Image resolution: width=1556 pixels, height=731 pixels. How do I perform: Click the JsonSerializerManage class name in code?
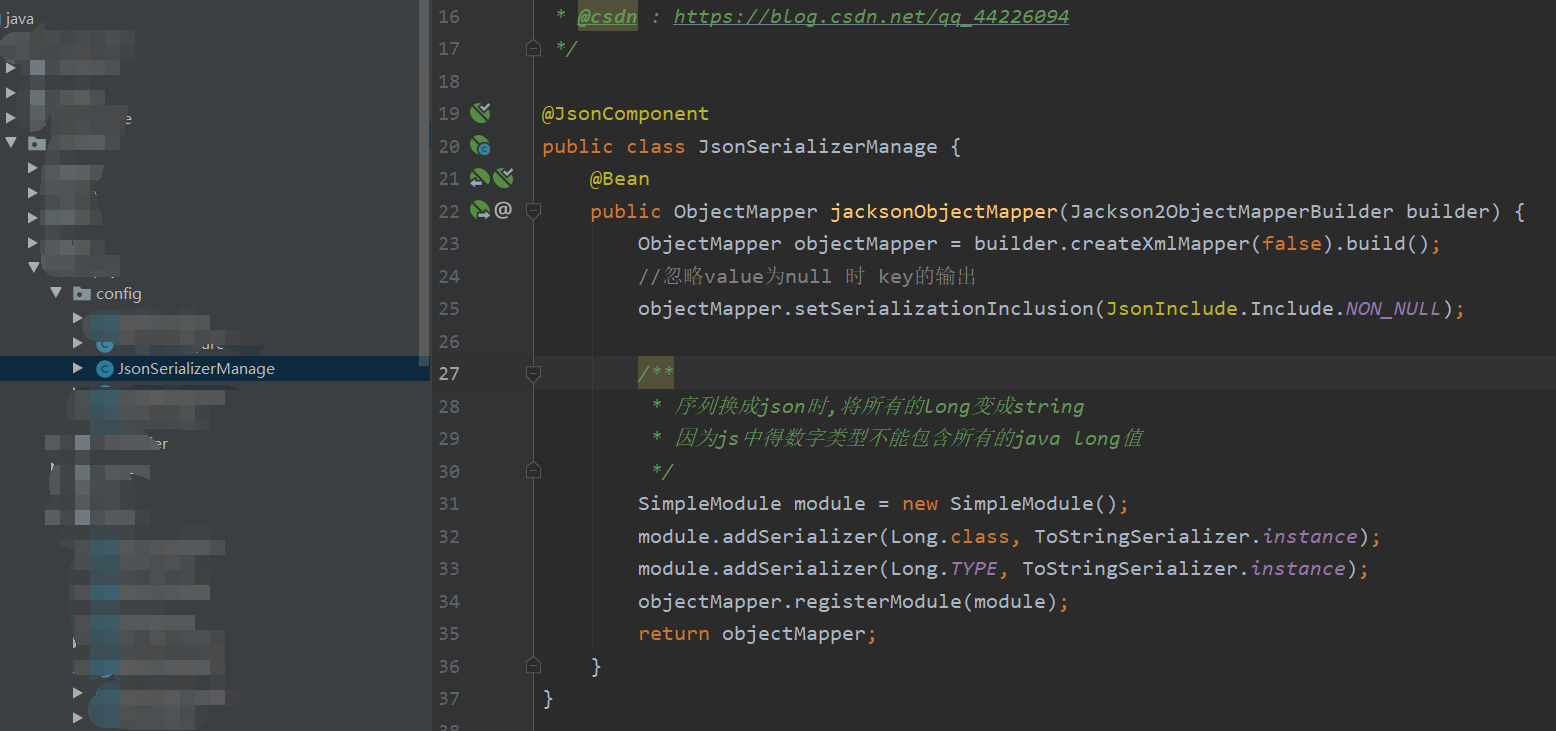tap(818, 147)
